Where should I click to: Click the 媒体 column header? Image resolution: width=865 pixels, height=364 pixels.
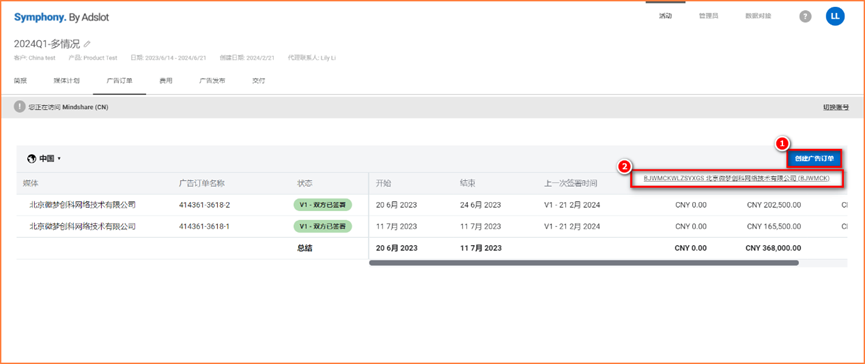pos(30,183)
